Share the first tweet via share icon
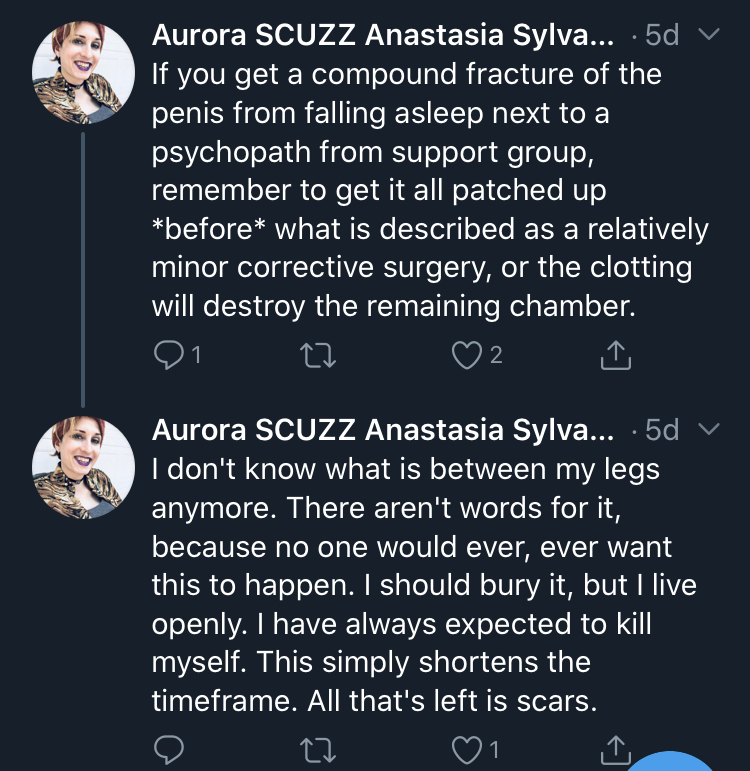Screen dimensions: 750x771 [615, 355]
